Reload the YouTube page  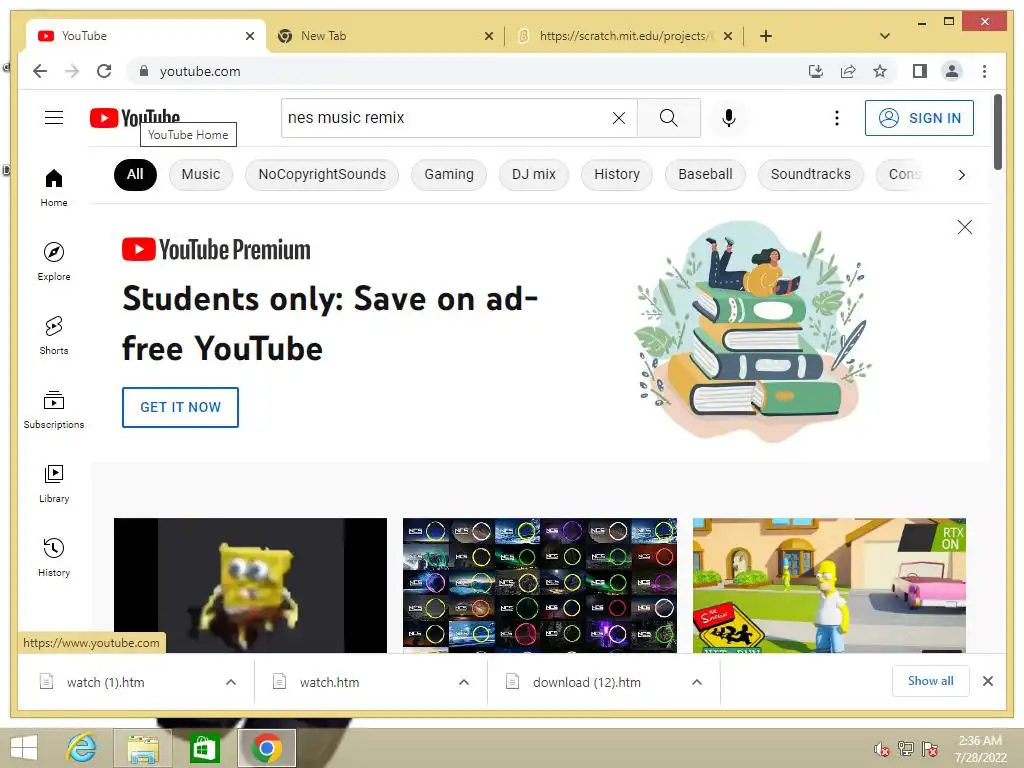104,71
